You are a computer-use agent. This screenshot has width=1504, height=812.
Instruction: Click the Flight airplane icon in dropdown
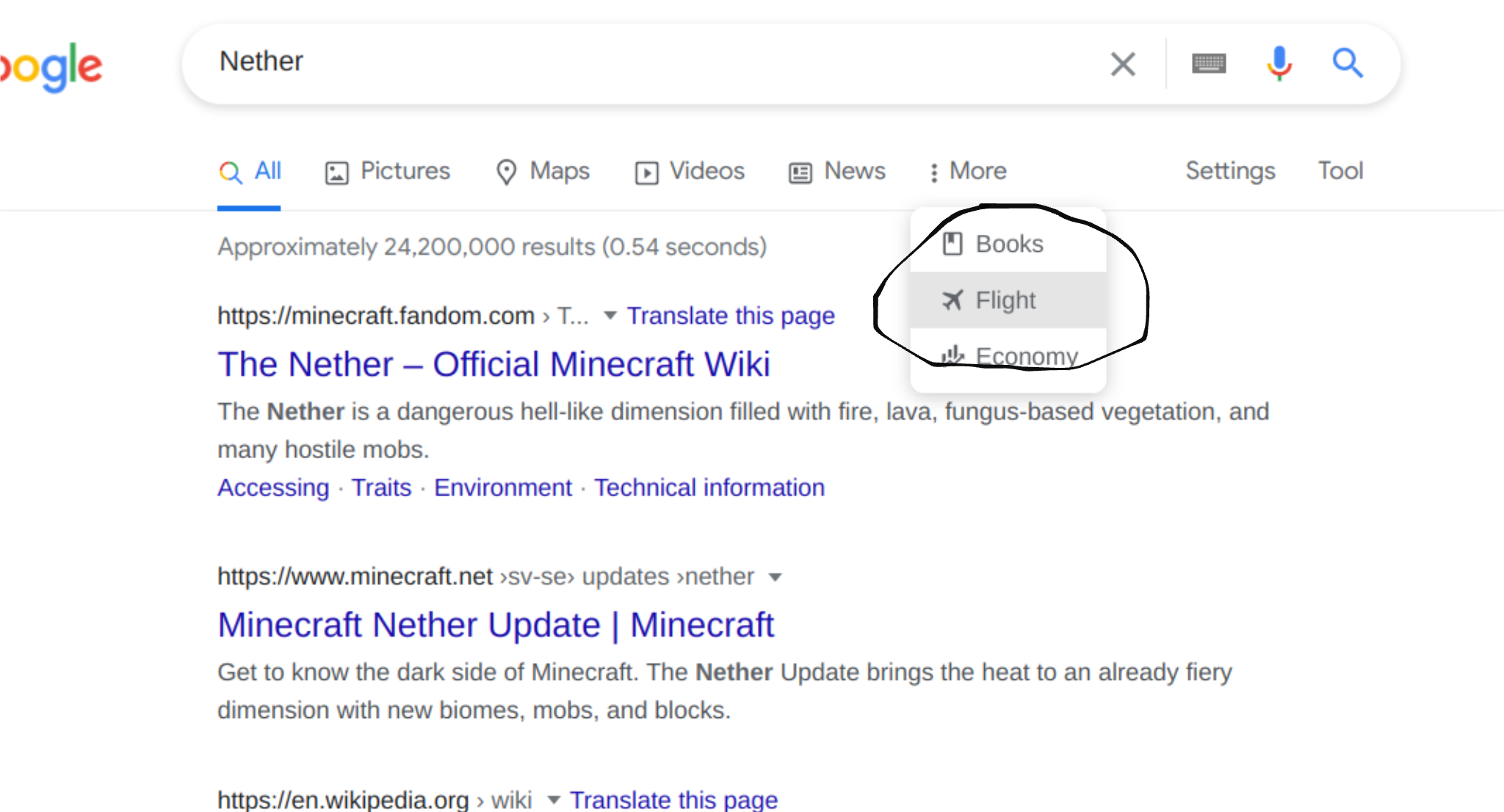tap(951, 298)
